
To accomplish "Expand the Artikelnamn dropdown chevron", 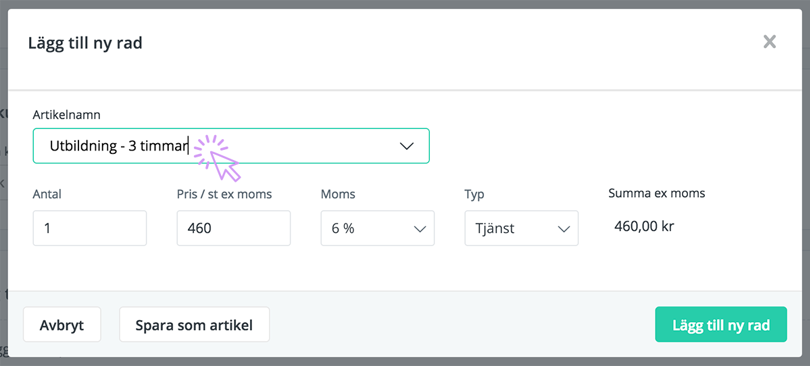I will click(x=407, y=146).
